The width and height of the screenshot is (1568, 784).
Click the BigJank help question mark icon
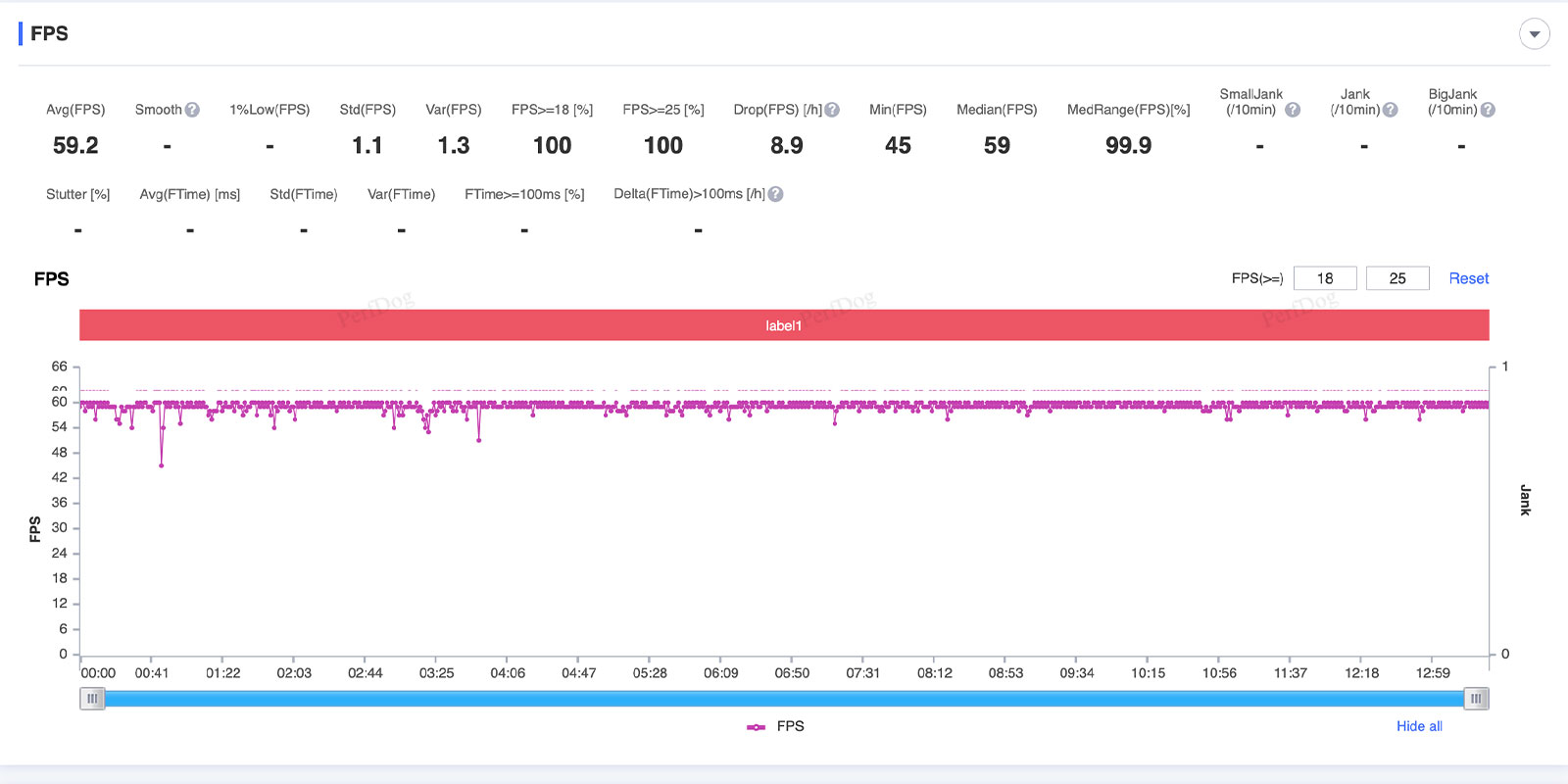pyautogui.click(x=1488, y=110)
